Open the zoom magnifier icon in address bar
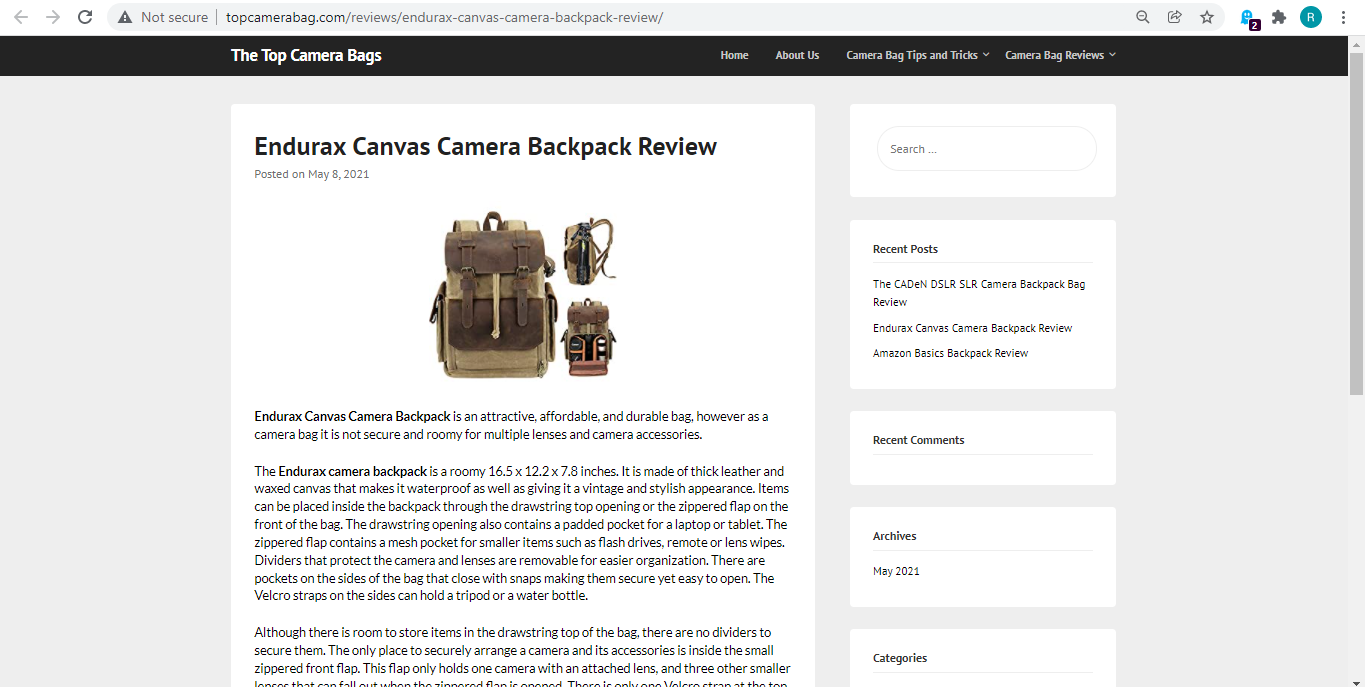Screen dimensions: 1365x687 click(1143, 17)
